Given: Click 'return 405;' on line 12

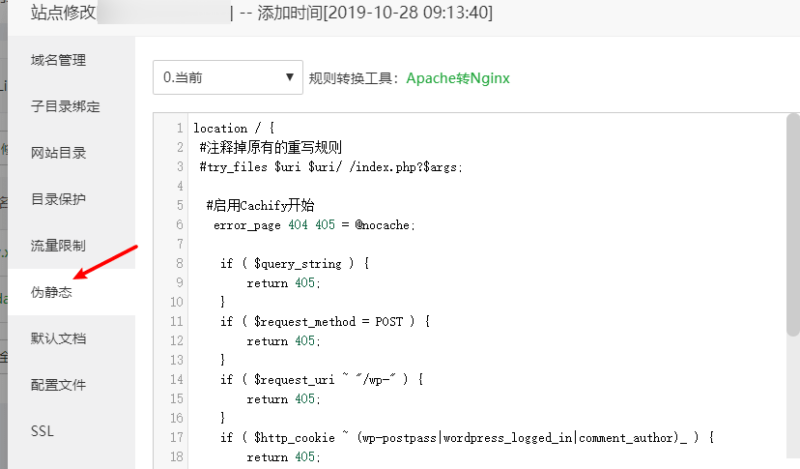Looking at the screenshot, I should point(283,341).
